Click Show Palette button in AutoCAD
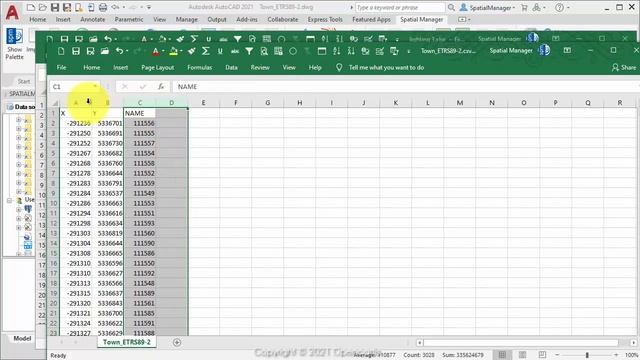This screenshot has height=360, width=640. click(15, 44)
